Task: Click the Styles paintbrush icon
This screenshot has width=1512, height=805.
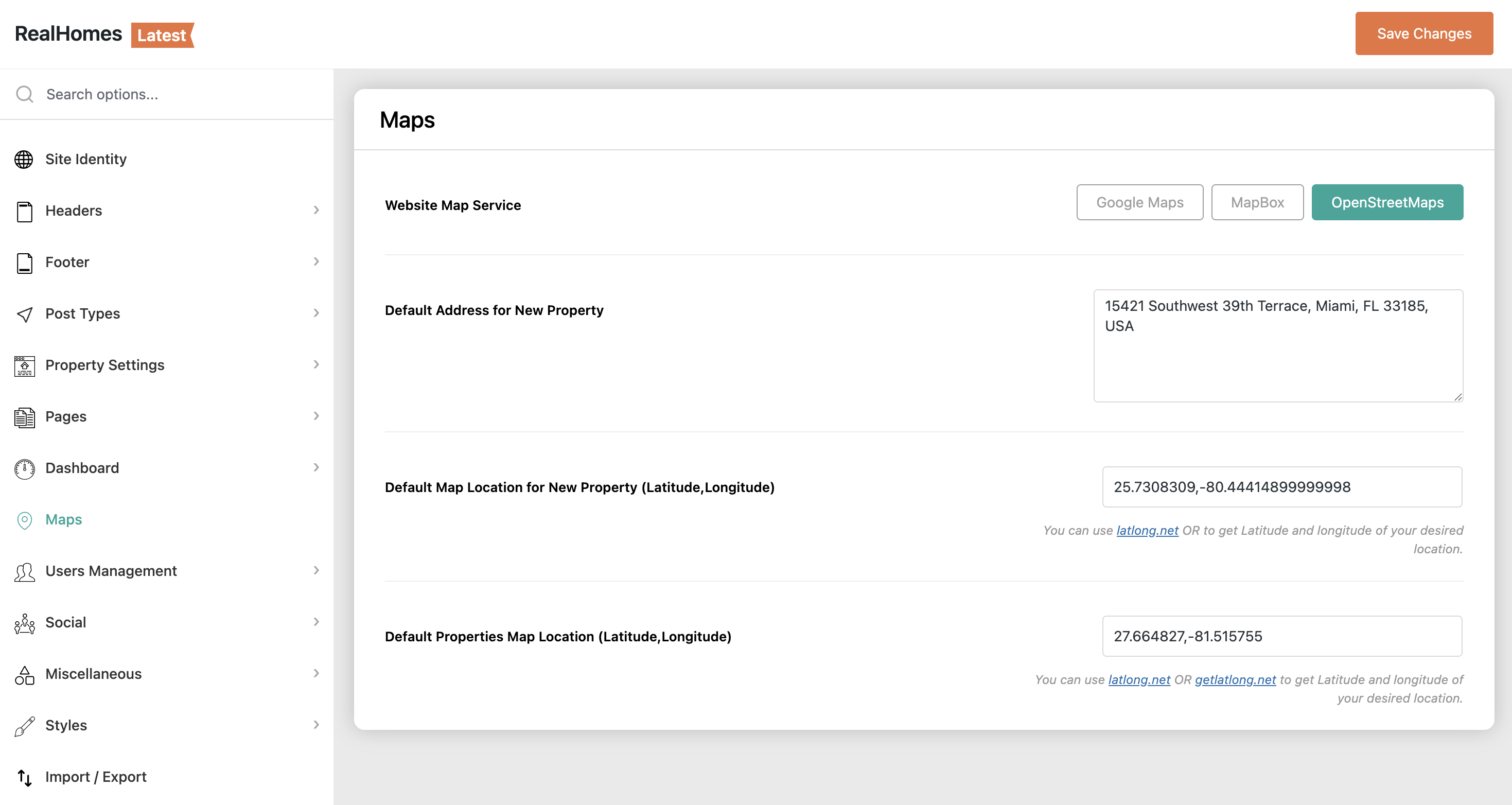Action: point(24,726)
